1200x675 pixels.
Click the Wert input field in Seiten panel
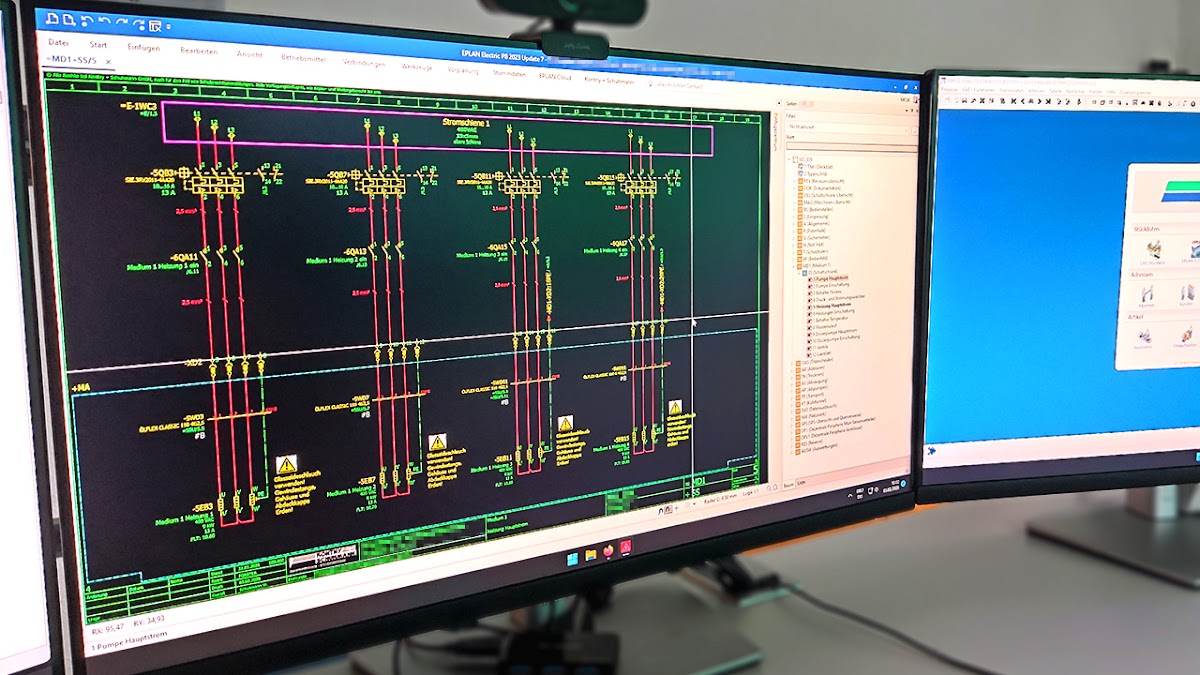pyautogui.click(x=852, y=146)
